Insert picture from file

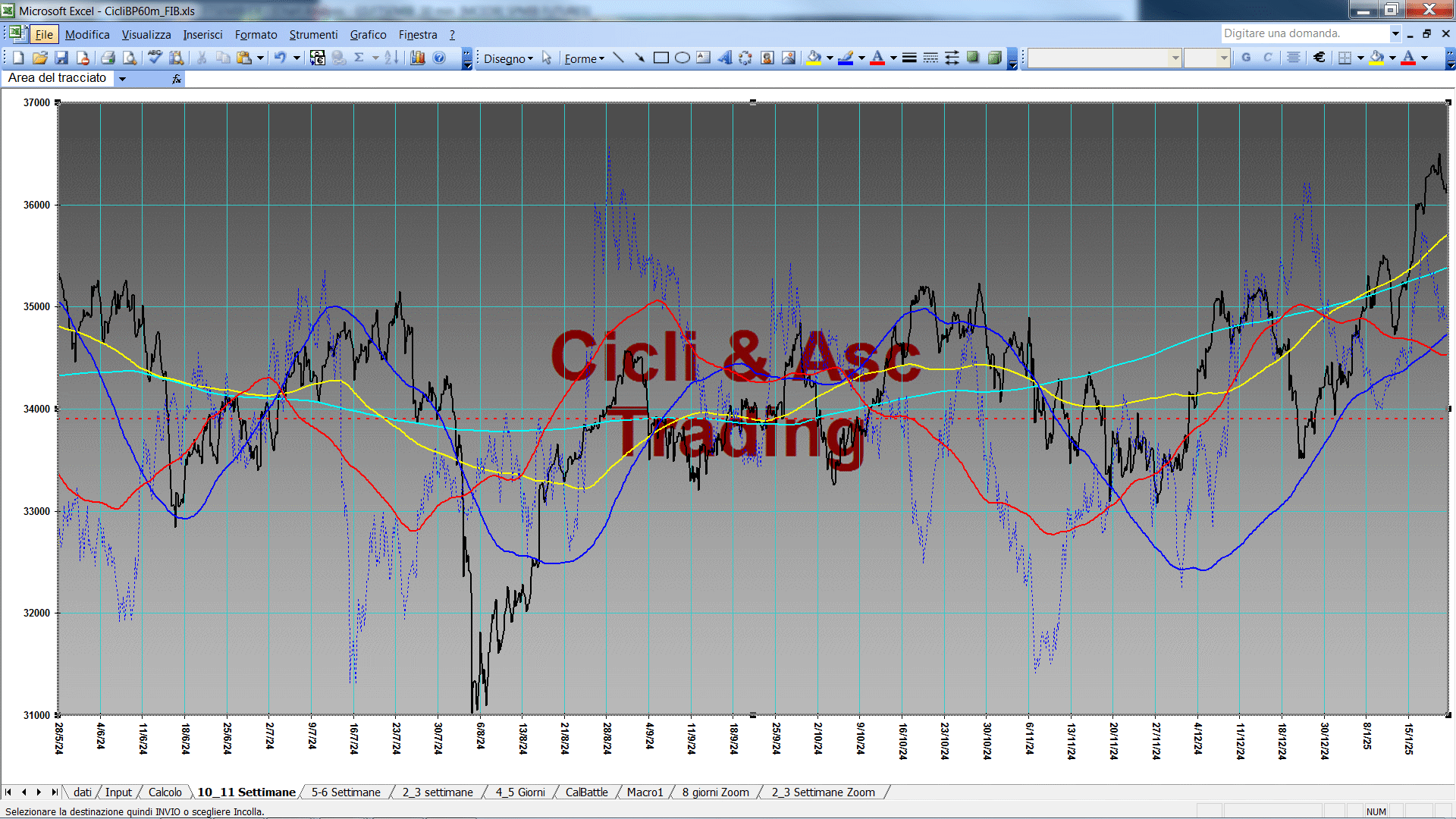(788, 58)
